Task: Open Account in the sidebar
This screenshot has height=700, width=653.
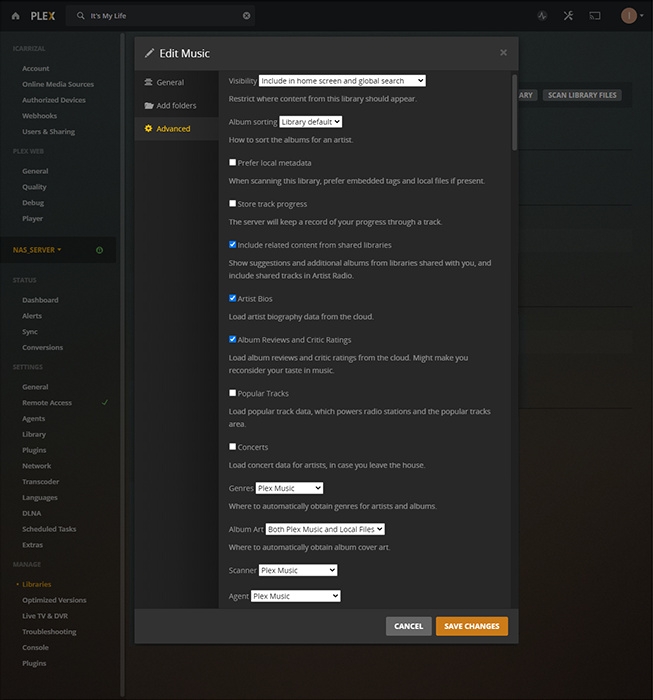Action: click(36, 68)
